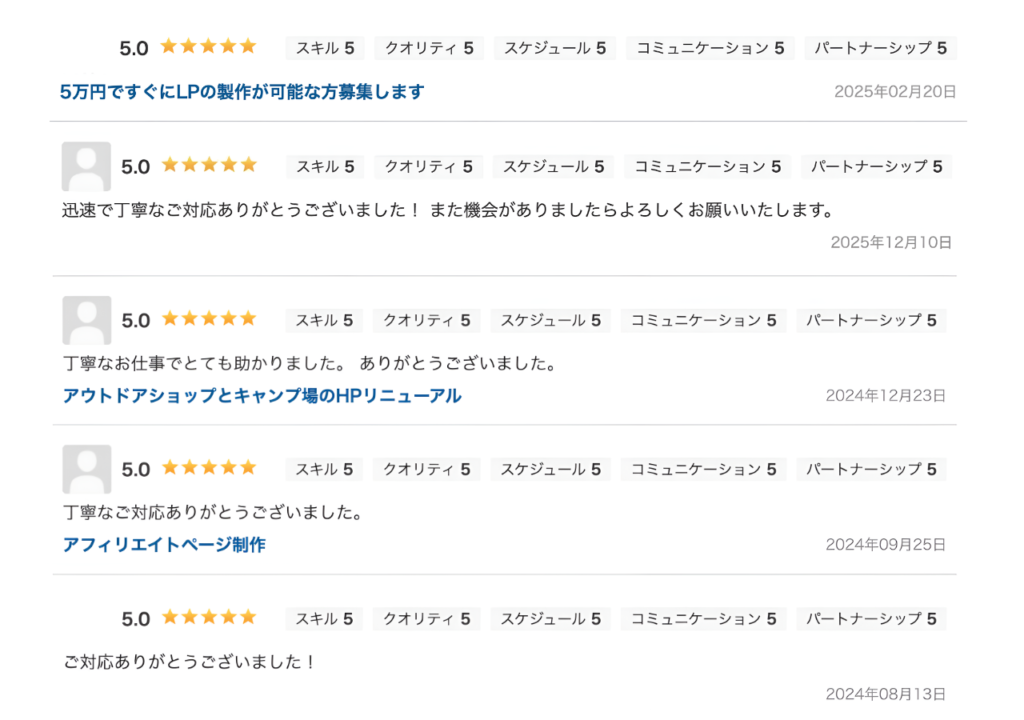Image resolution: width=1024 pixels, height=720 pixels.
Task: Click the star rating on the 2024年12月23日 review
Action: tap(208, 319)
